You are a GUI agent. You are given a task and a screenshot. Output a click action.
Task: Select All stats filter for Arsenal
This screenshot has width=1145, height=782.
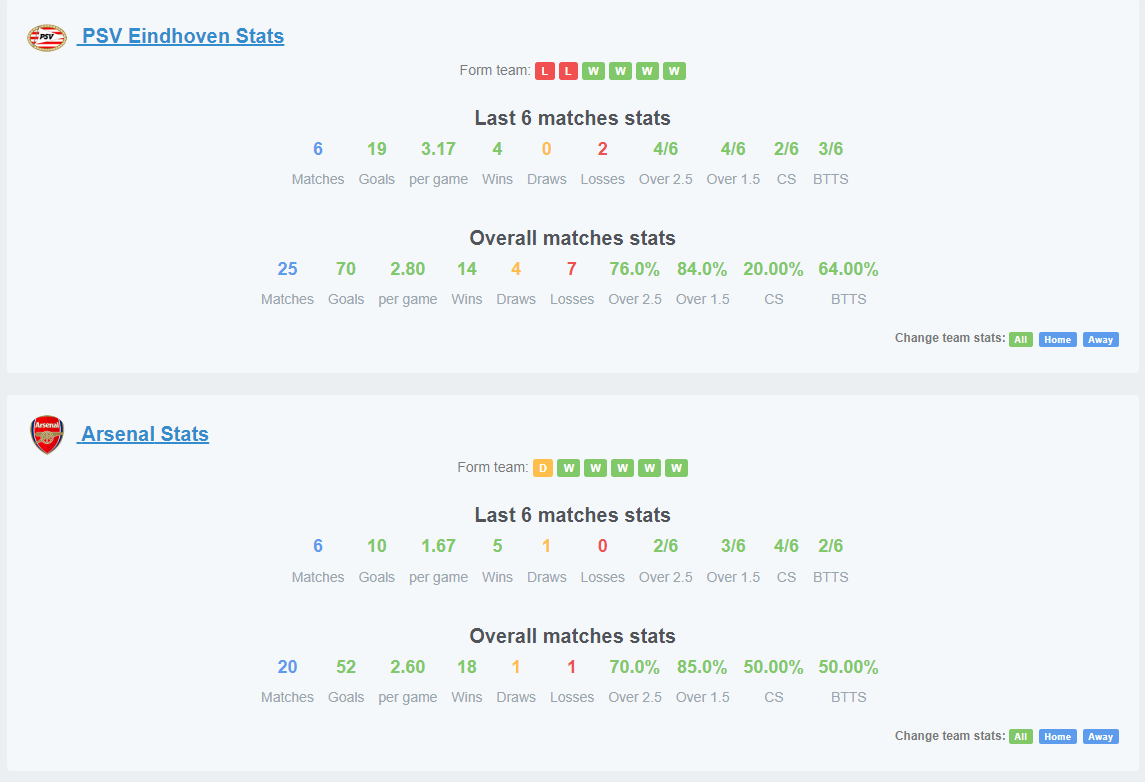tap(1021, 737)
